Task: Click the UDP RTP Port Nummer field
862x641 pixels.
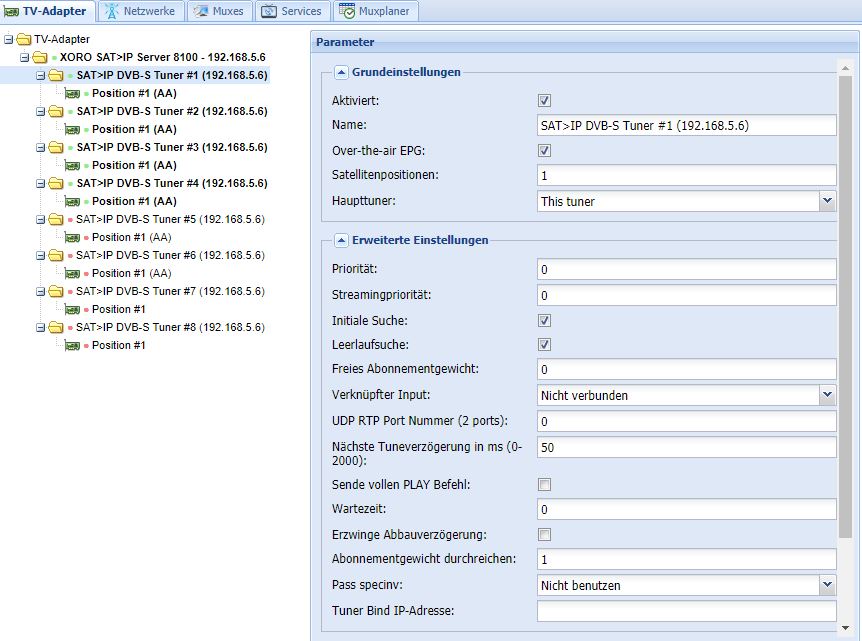Action: tap(687, 421)
